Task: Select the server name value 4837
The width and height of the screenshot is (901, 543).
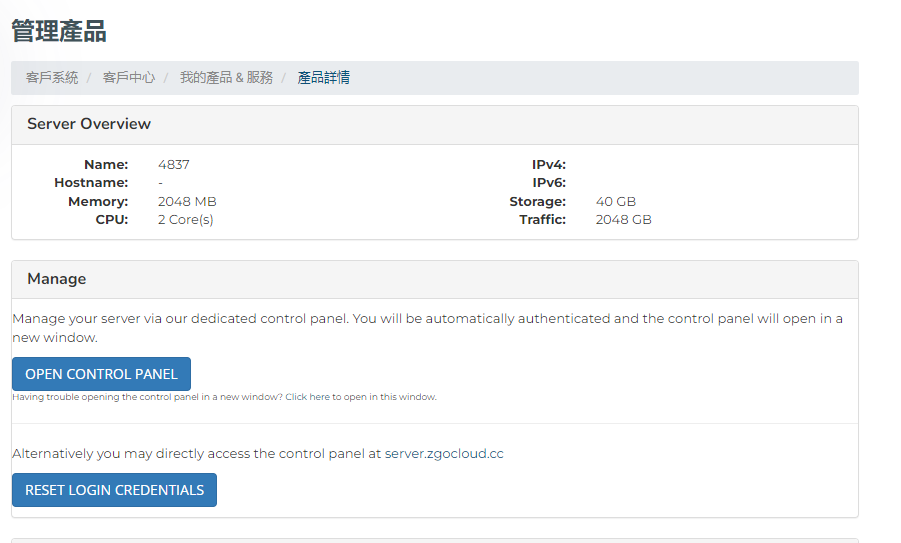Action: tap(174, 164)
